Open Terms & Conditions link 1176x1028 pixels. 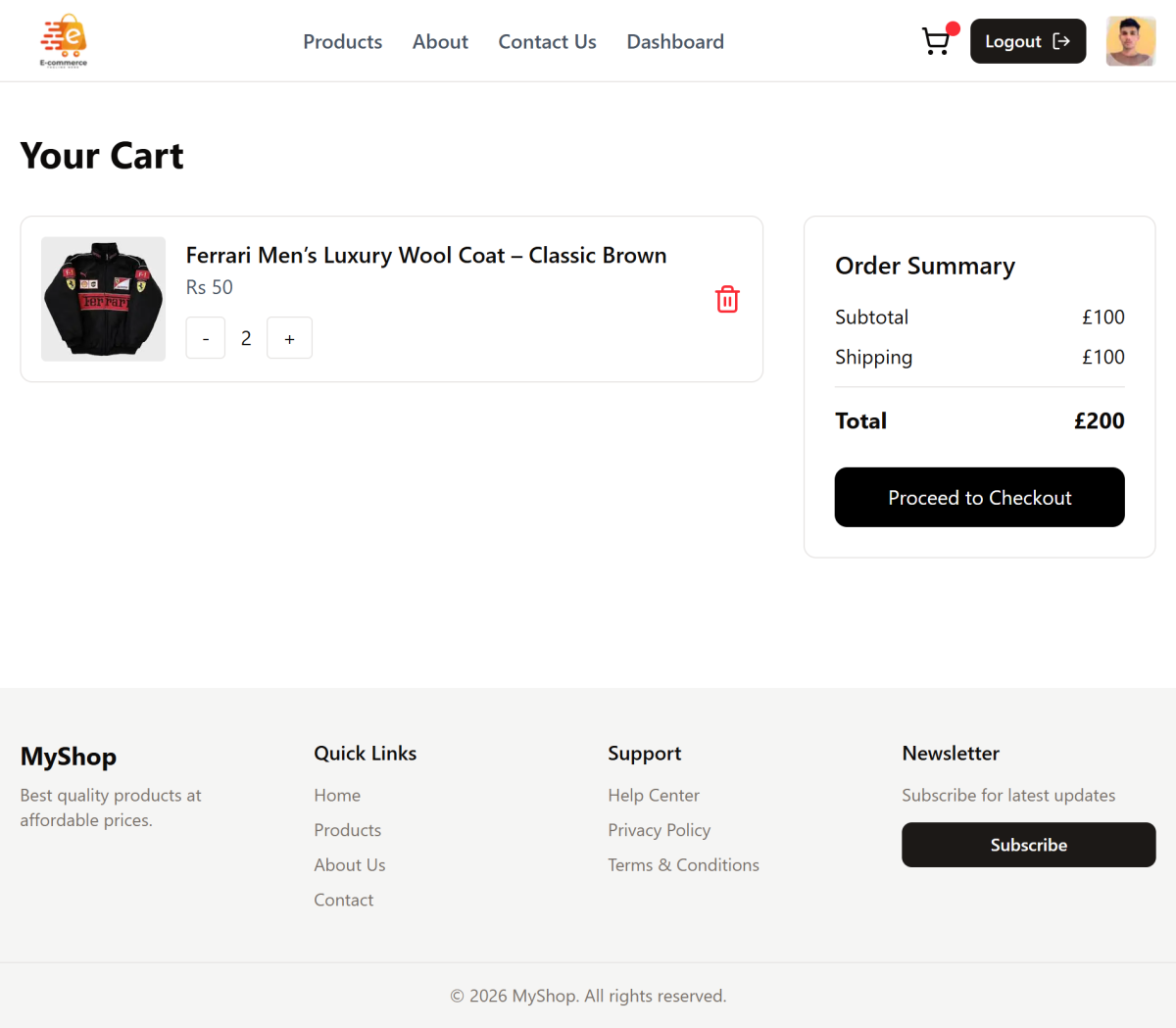[x=683, y=864]
